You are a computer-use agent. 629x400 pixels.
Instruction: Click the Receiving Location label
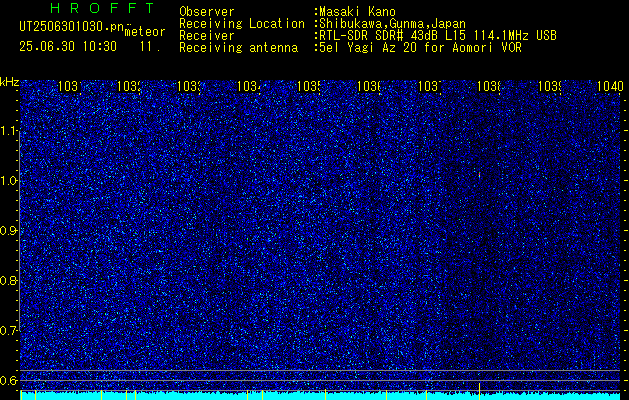[242, 24]
